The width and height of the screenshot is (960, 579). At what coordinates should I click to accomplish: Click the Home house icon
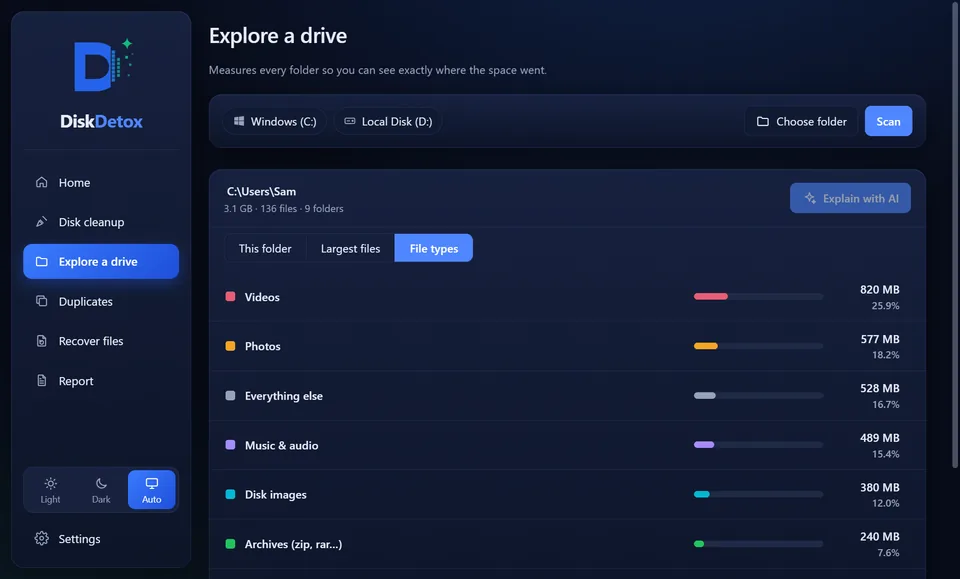pos(42,182)
